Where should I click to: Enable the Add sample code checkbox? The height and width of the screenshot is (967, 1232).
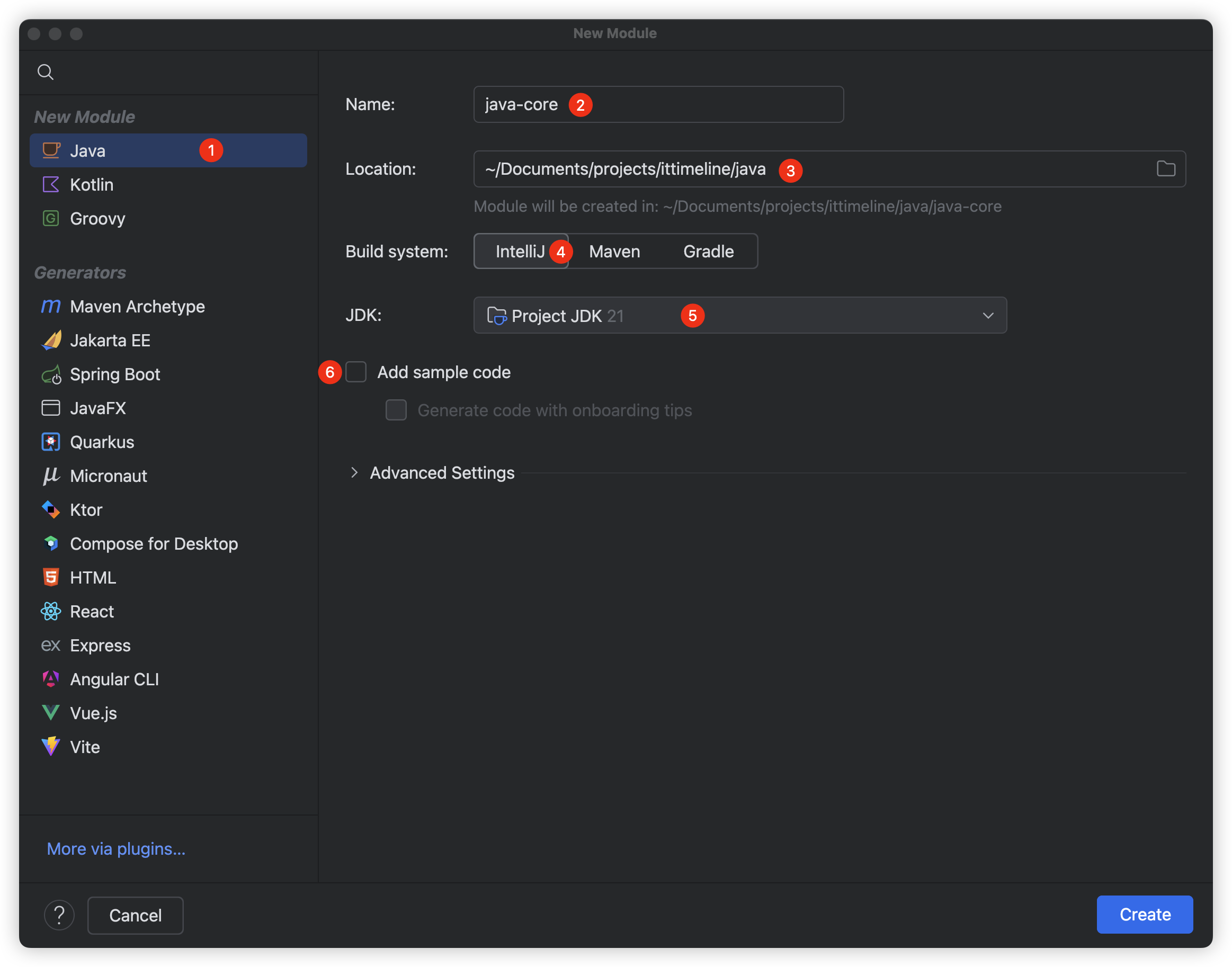click(356, 372)
